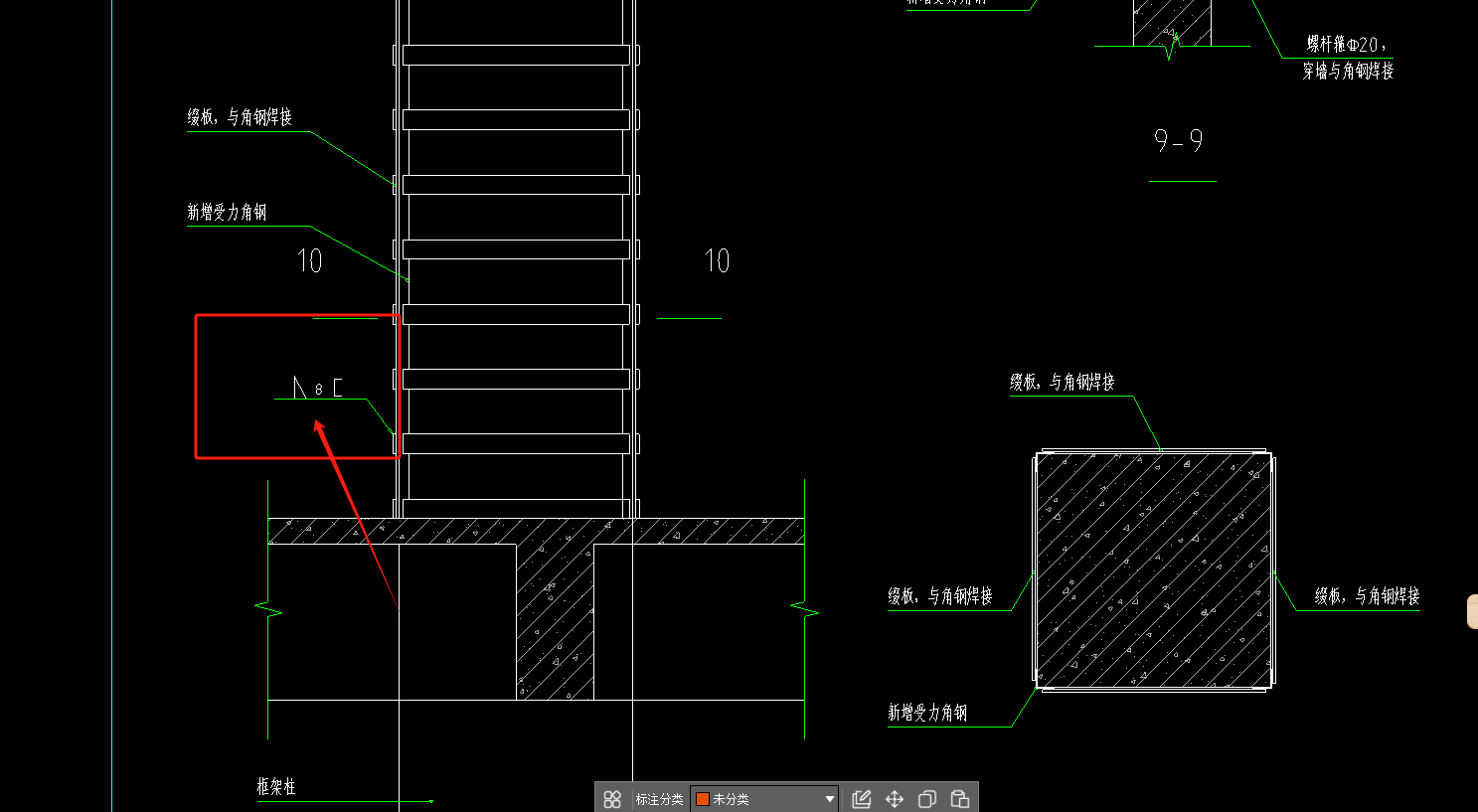Click 缀板,与角钢焊接 label right of the section square
The image size is (1478, 812).
(x=1368, y=596)
